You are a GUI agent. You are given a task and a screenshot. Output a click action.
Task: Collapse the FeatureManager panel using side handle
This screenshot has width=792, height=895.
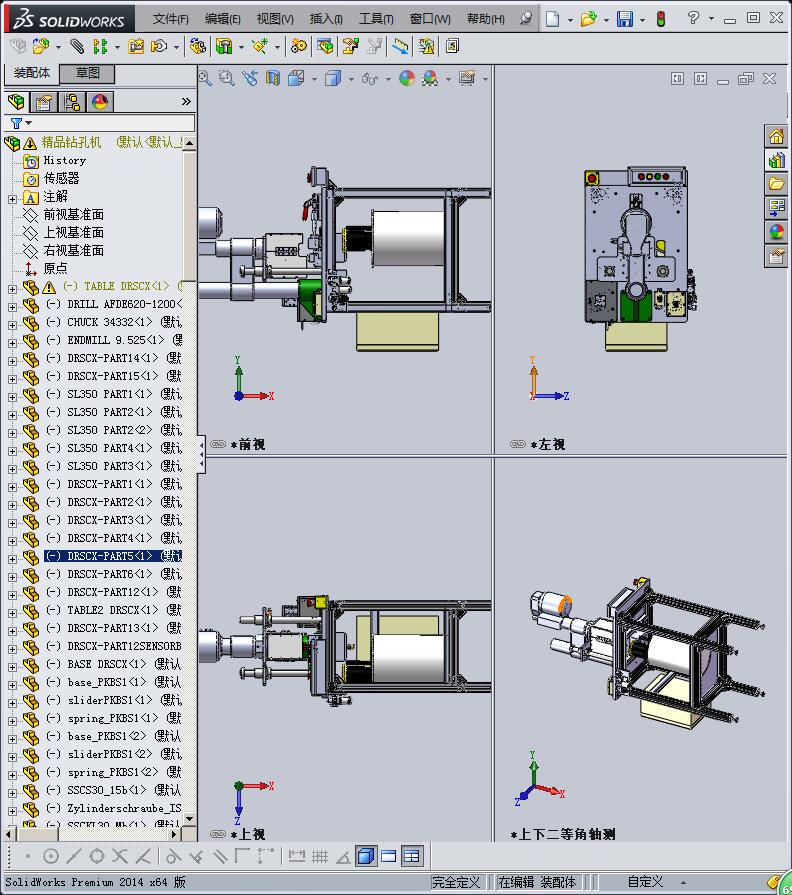point(201,455)
